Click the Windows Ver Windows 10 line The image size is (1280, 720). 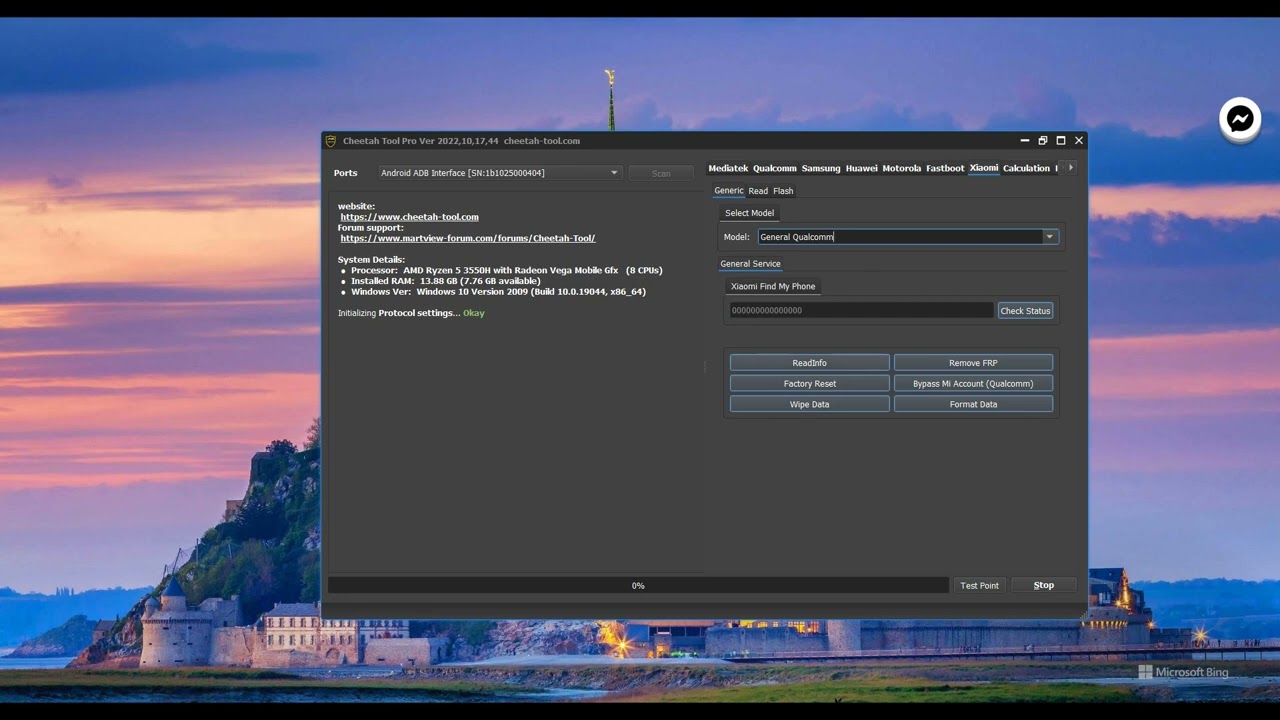[x=498, y=292]
